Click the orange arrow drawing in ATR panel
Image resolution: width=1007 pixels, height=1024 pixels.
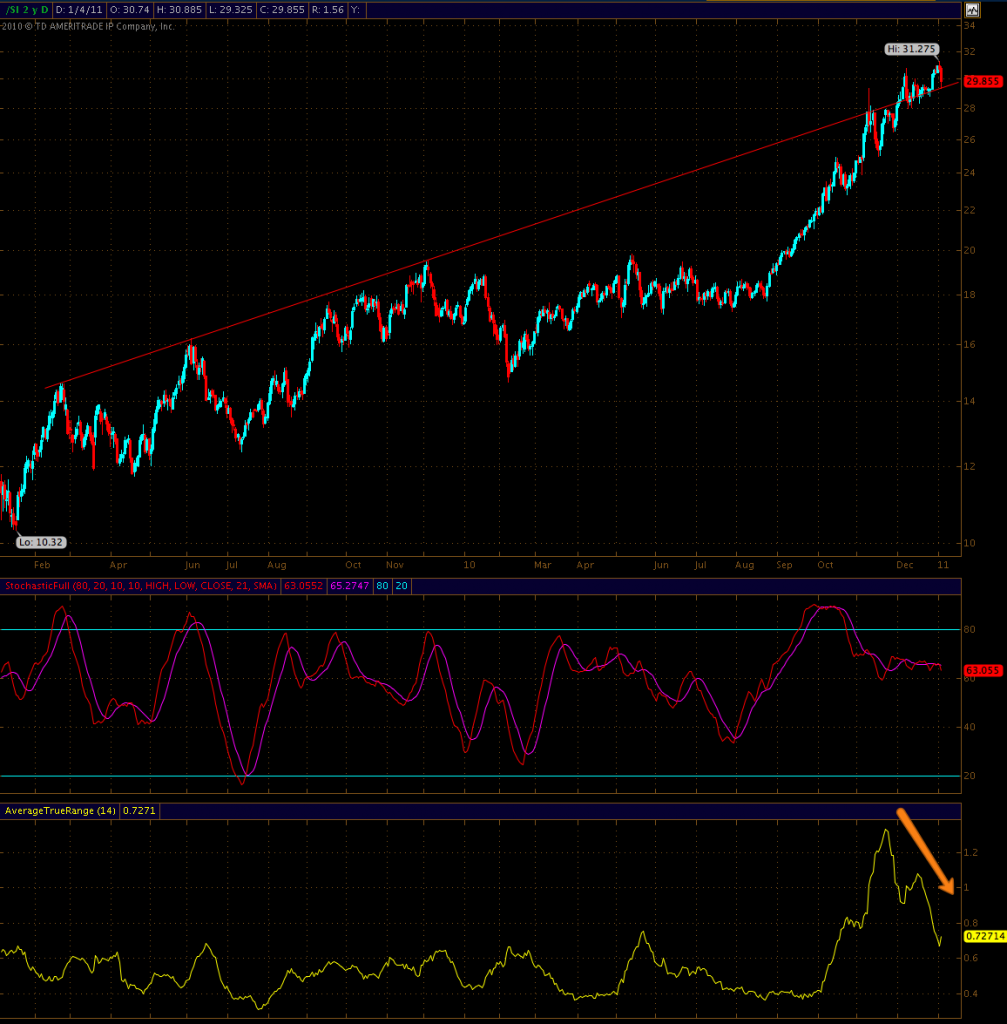[923, 850]
